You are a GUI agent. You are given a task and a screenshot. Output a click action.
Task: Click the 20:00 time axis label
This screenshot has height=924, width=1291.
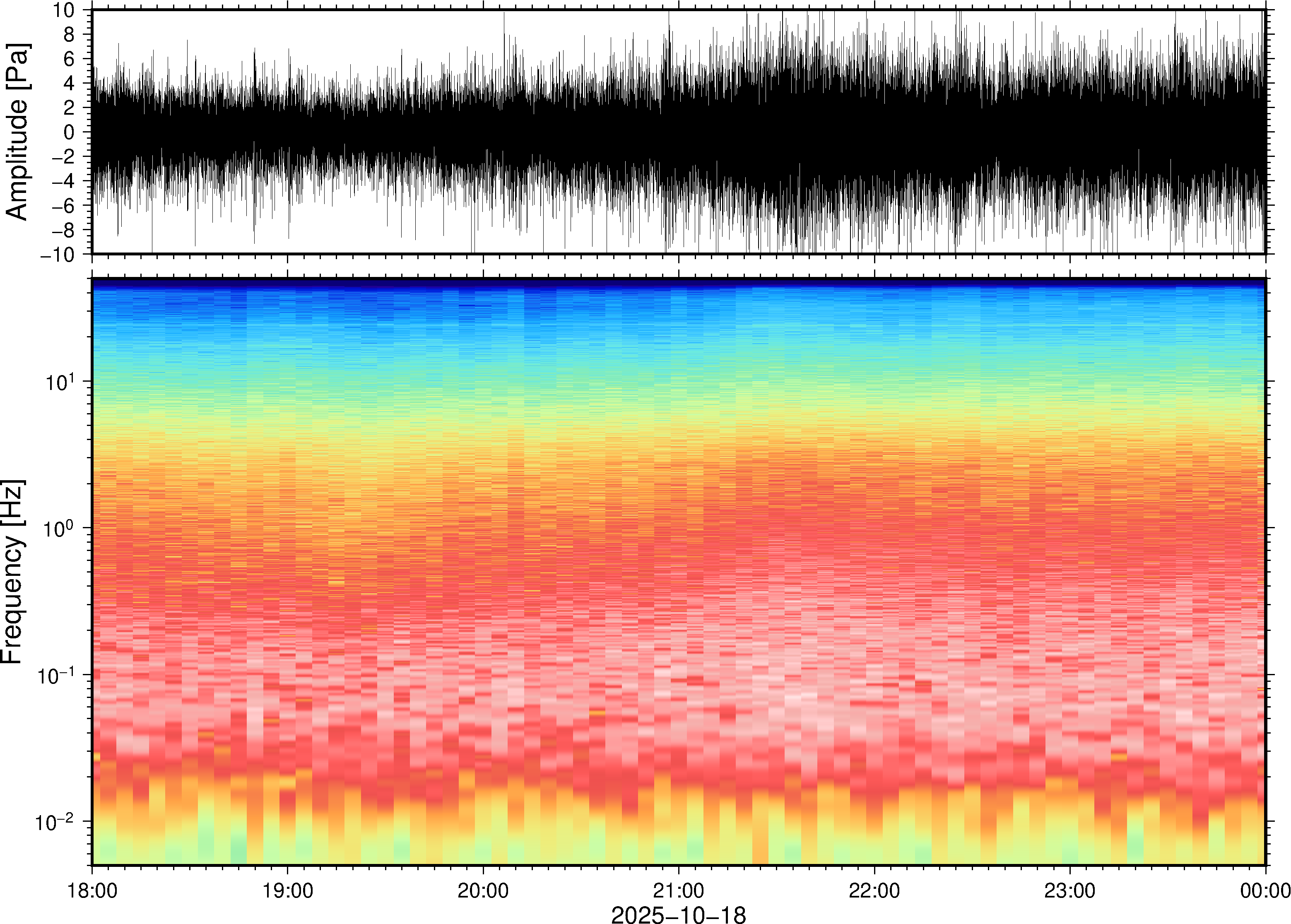(483, 890)
